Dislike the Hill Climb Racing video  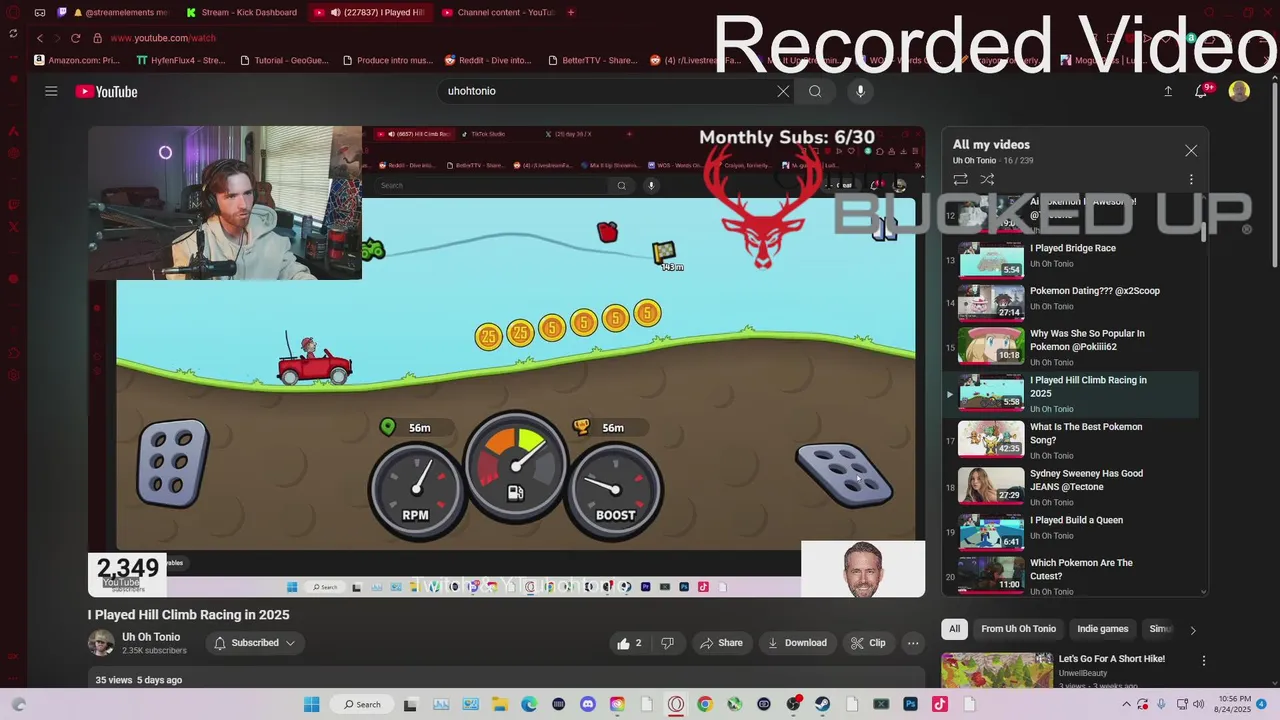point(667,643)
